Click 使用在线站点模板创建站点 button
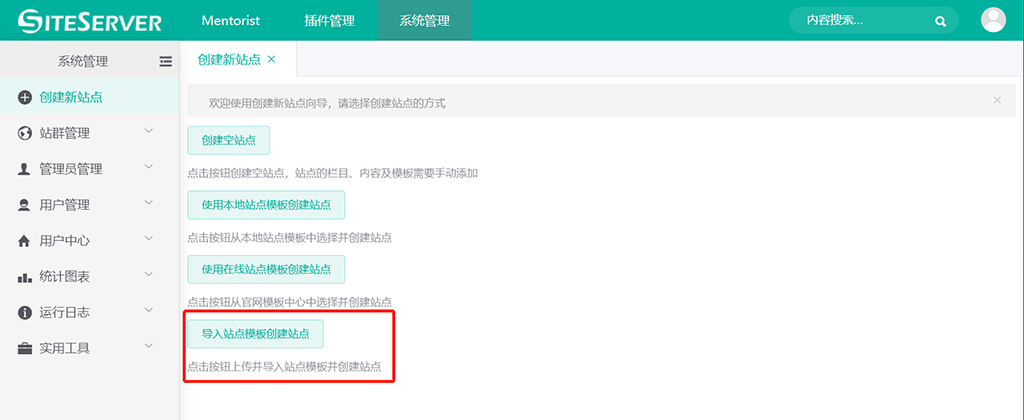The image size is (1024, 420). (x=266, y=269)
